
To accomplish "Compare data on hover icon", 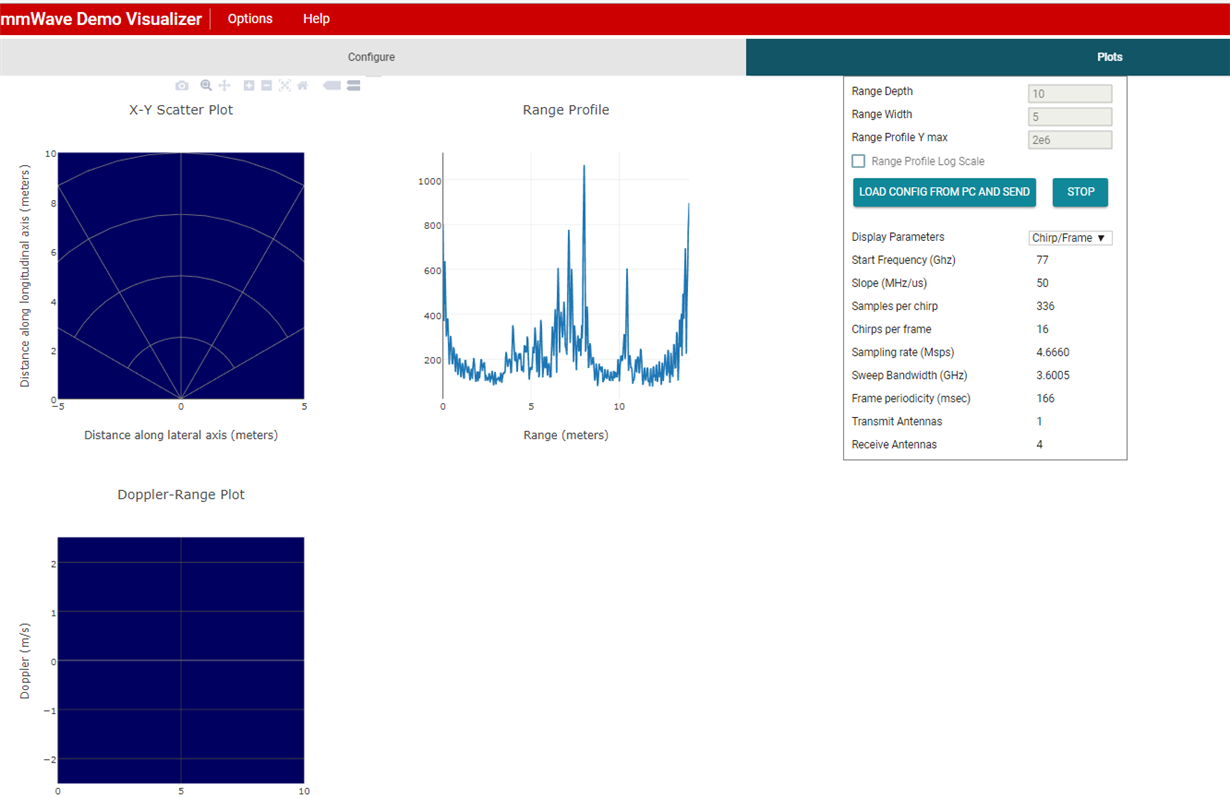I will tap(353, 86).
